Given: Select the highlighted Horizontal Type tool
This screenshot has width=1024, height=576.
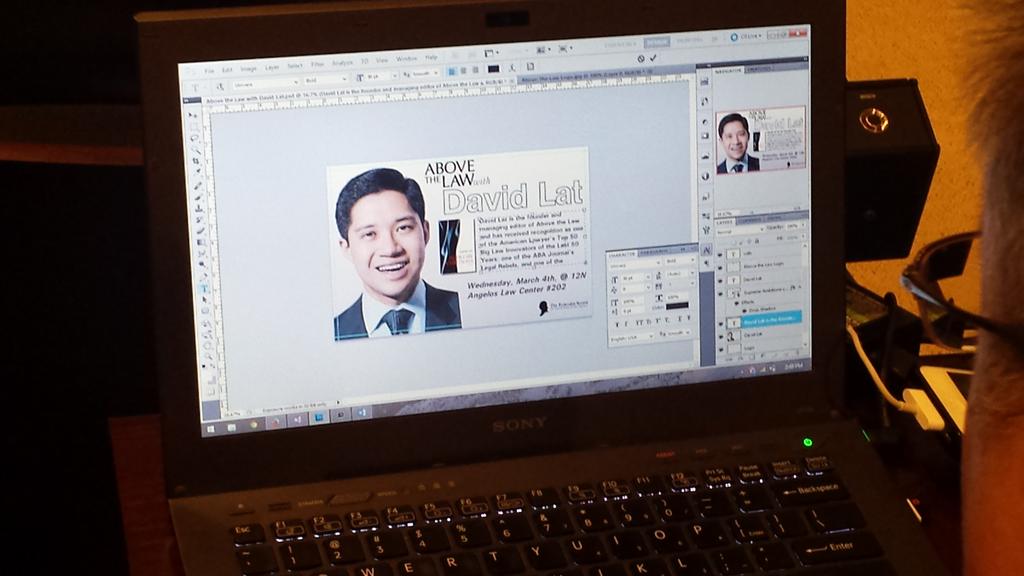Looking at the screenshot, I should [x=204, y=288].
